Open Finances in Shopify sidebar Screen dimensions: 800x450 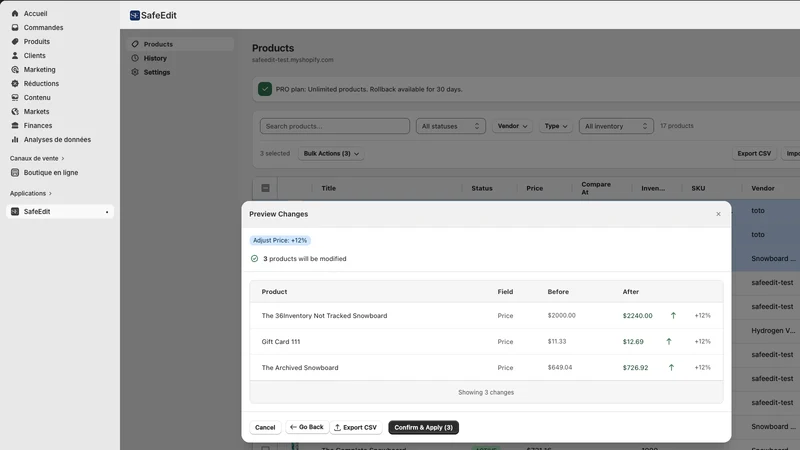pos(38,126)
